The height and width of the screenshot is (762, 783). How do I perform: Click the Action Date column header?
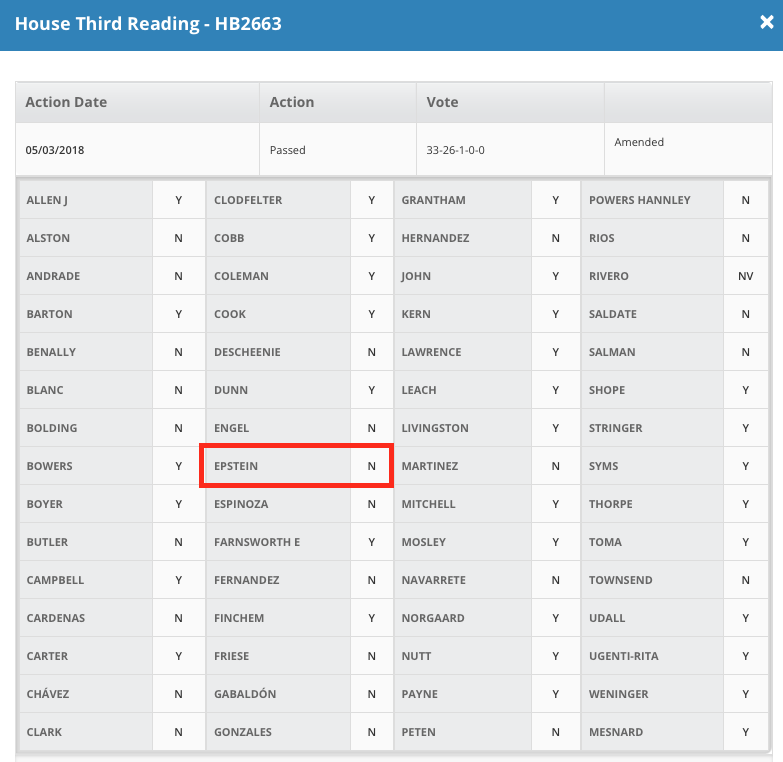(137, 102)
